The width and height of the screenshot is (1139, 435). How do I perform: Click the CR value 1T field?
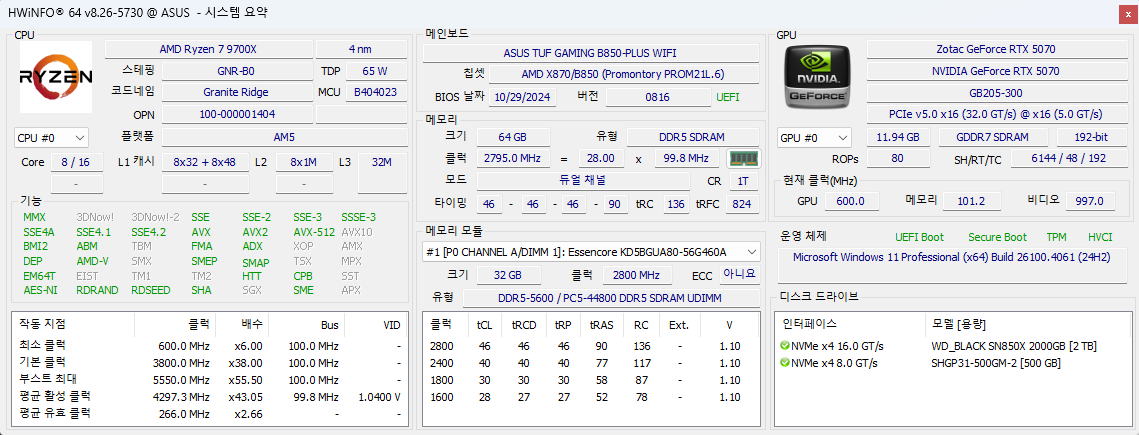point(743,181)
